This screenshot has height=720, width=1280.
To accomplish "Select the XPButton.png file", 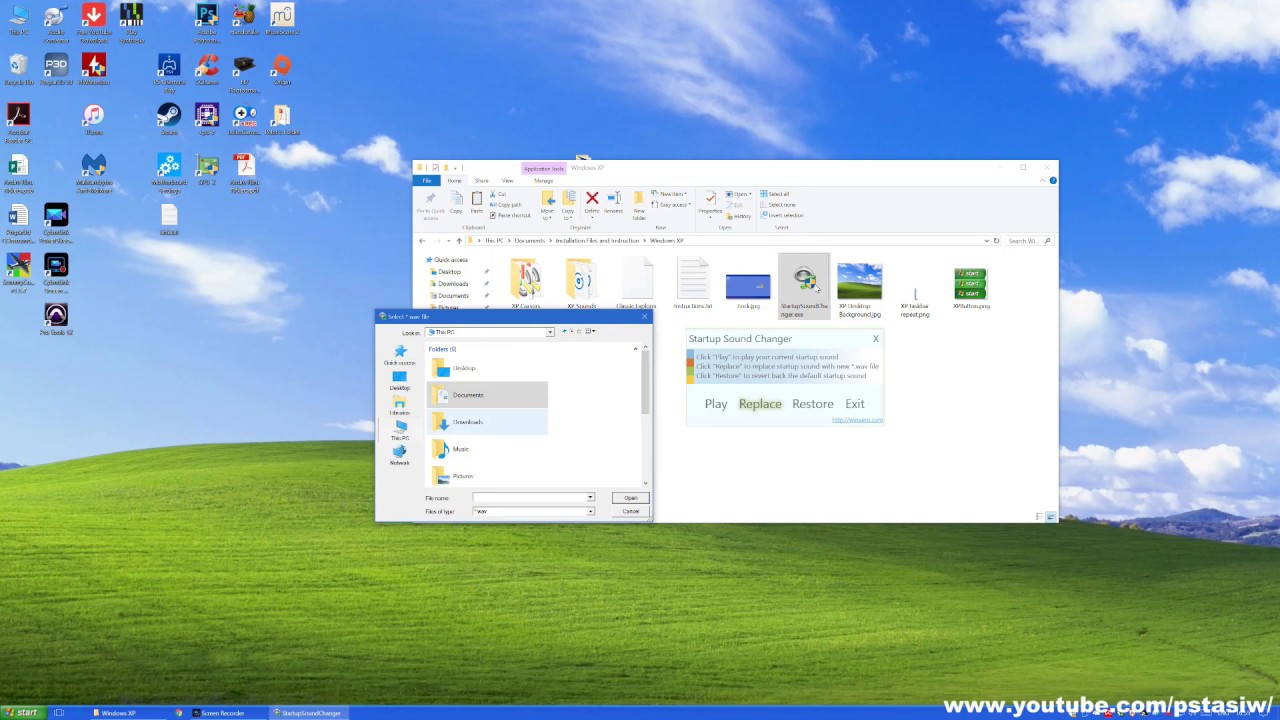I will point(971,287).
